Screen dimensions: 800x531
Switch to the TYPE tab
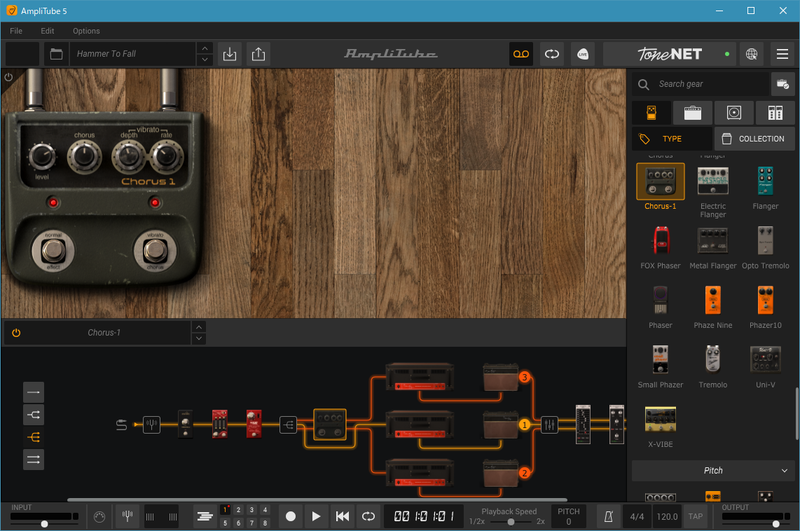tap(672, 139)
